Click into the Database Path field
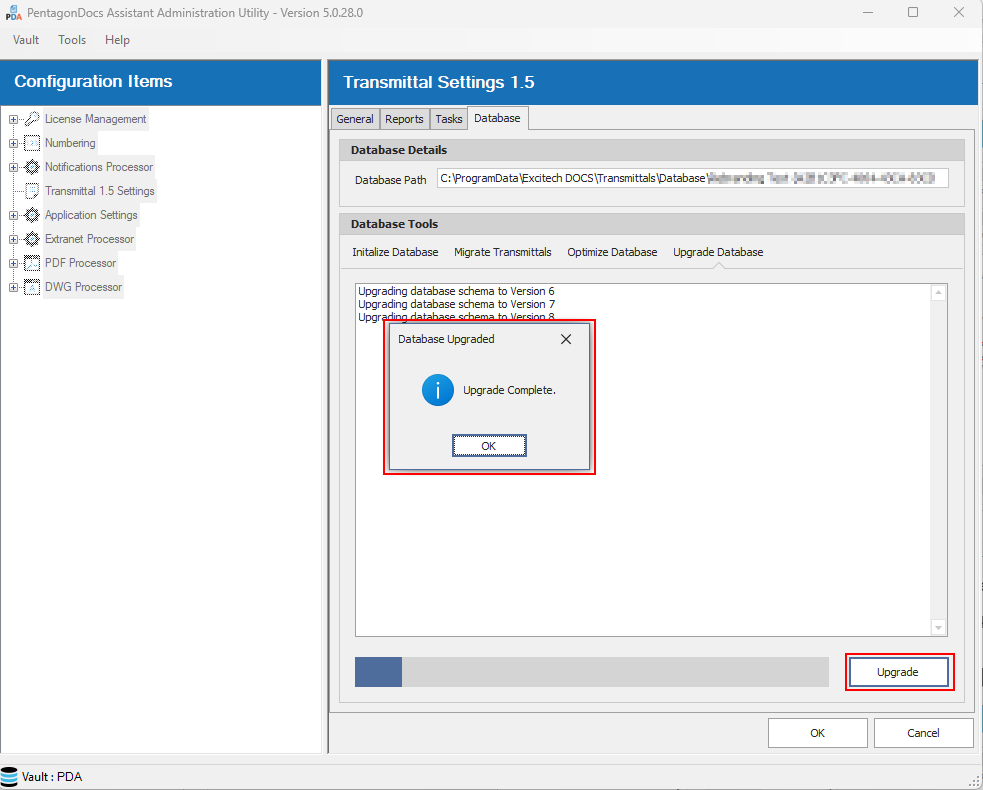Image resolution: width=983 pixels, height=790 pixels. coord(692,179)
